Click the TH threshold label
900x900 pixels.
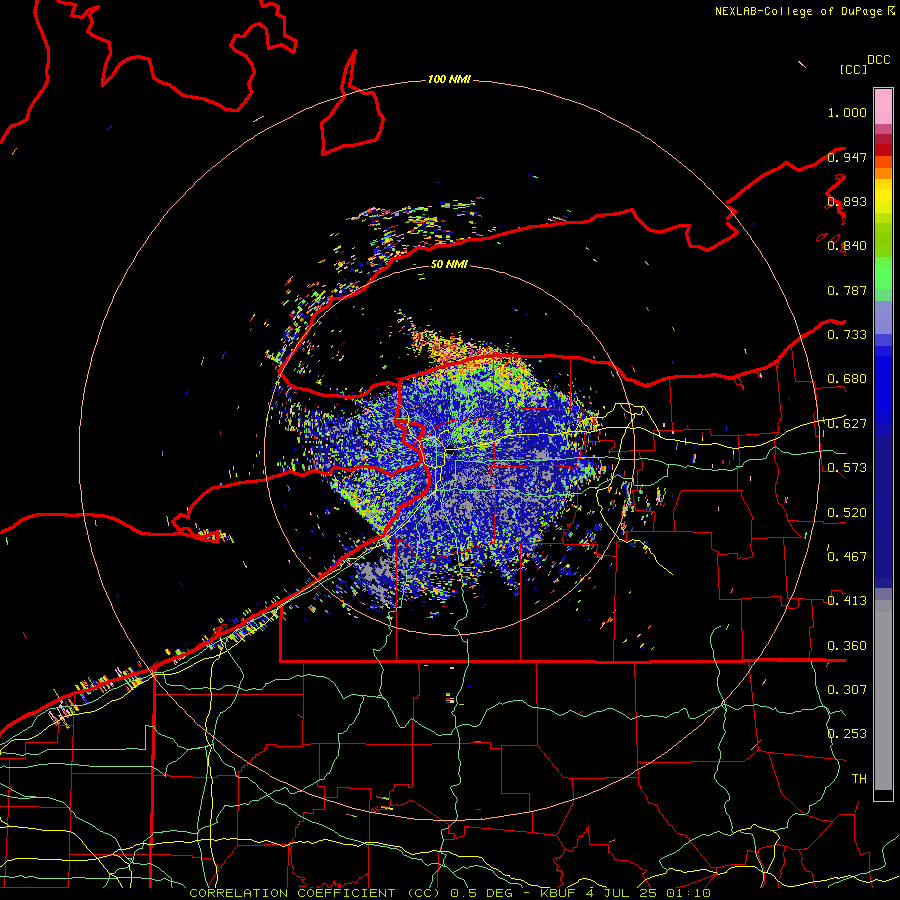click(859, 779)
